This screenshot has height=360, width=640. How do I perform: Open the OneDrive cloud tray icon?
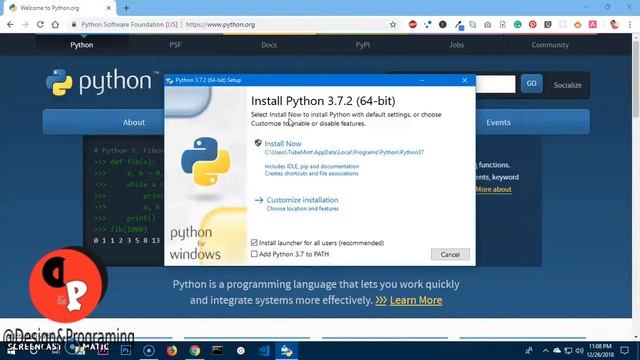click(557, 351)
